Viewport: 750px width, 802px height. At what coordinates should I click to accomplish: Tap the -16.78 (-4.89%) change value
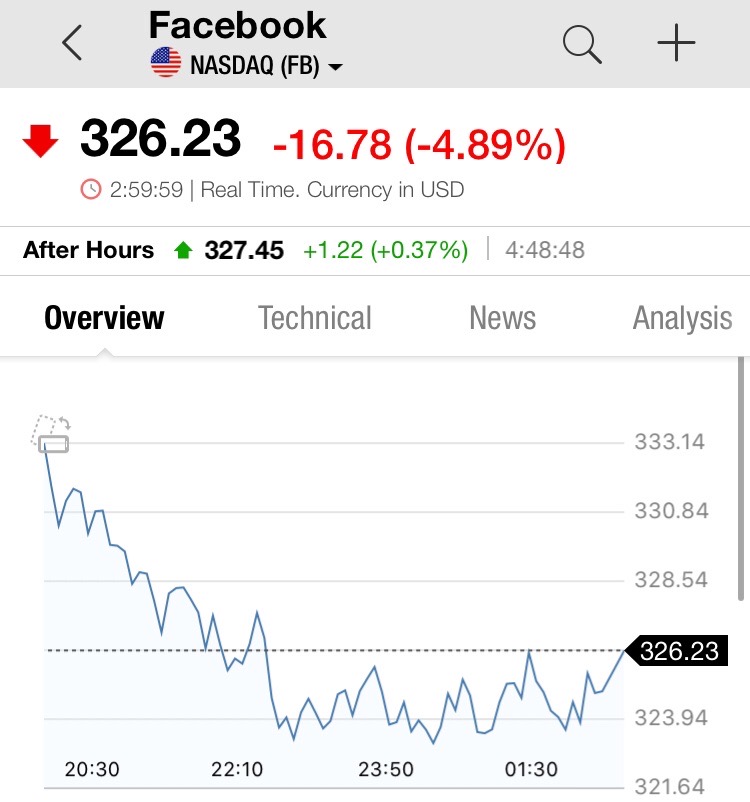pos(419,145)
